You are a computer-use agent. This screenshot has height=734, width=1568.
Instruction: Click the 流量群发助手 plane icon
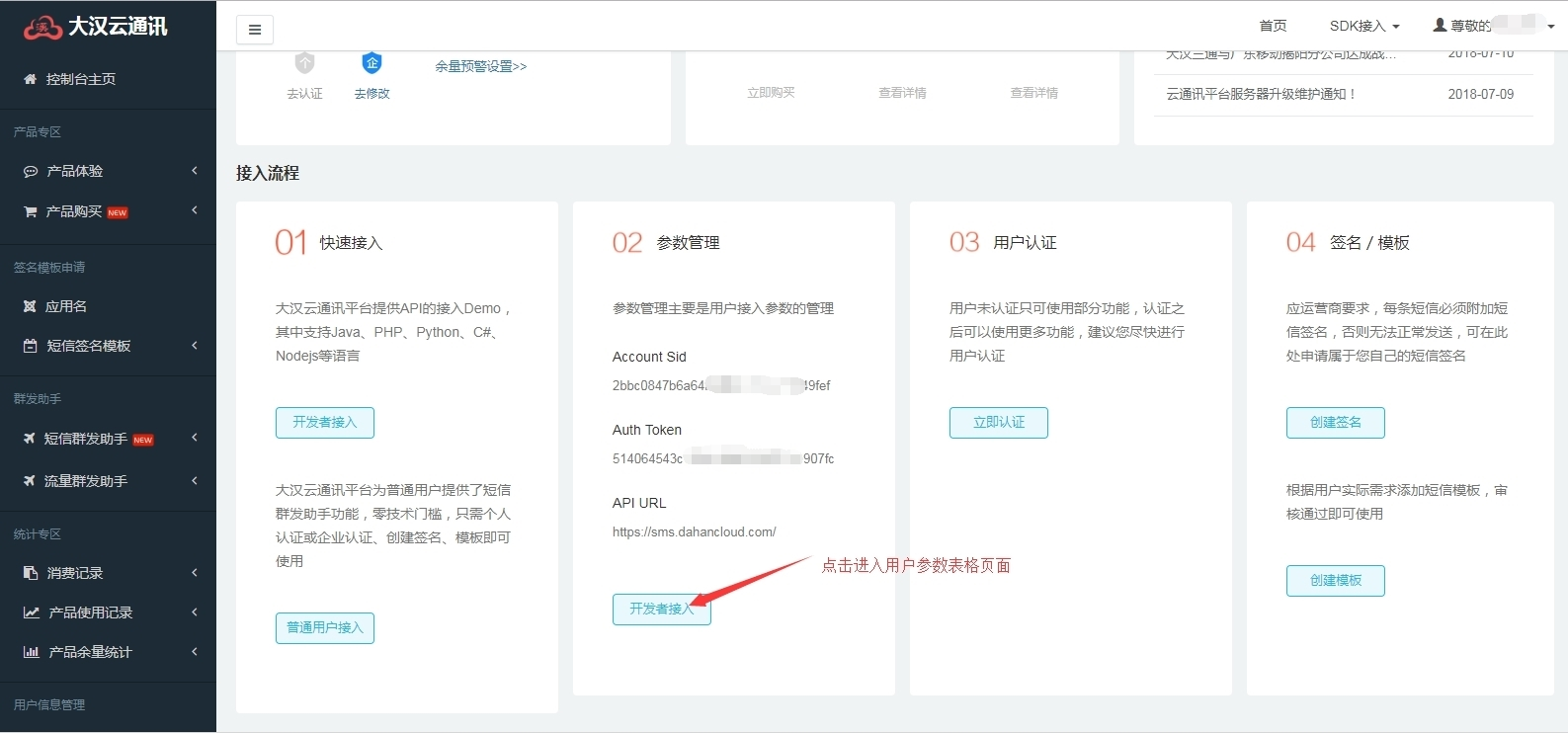tap(30, 481)
